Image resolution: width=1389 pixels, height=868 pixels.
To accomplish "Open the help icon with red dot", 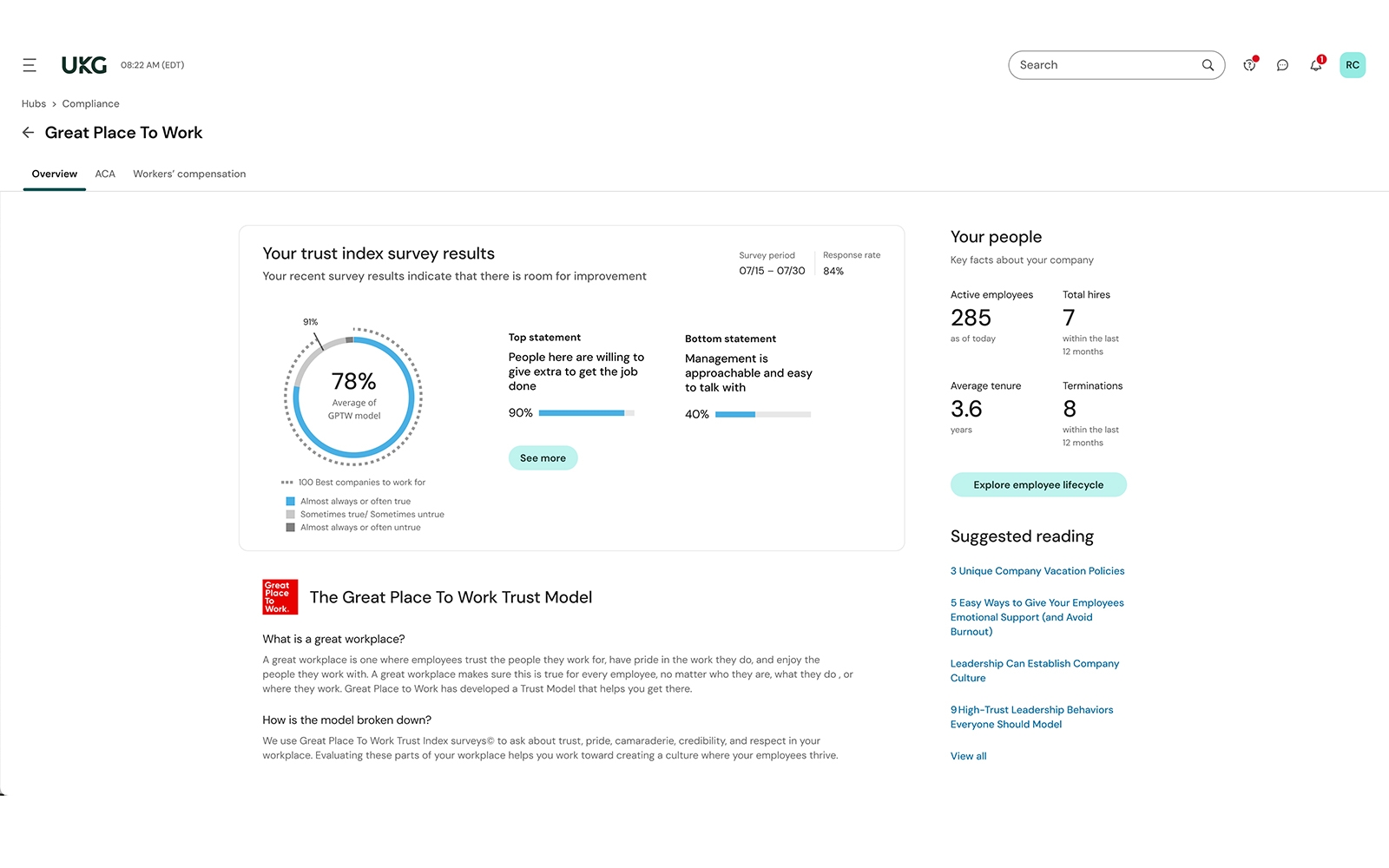I will pyautogui.click(x=1249, y=65).
